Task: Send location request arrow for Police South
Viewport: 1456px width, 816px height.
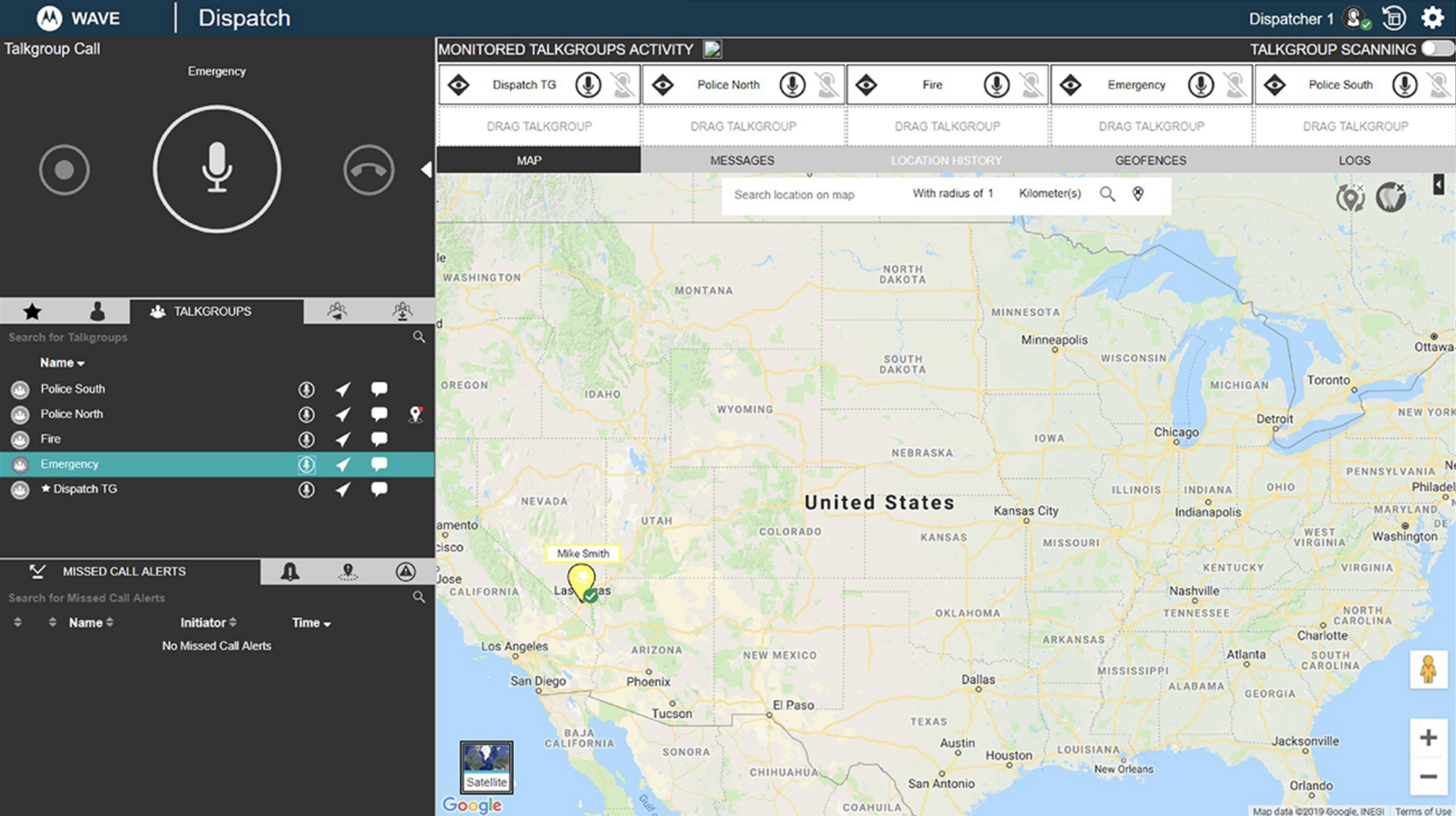Action: (342, 388)
